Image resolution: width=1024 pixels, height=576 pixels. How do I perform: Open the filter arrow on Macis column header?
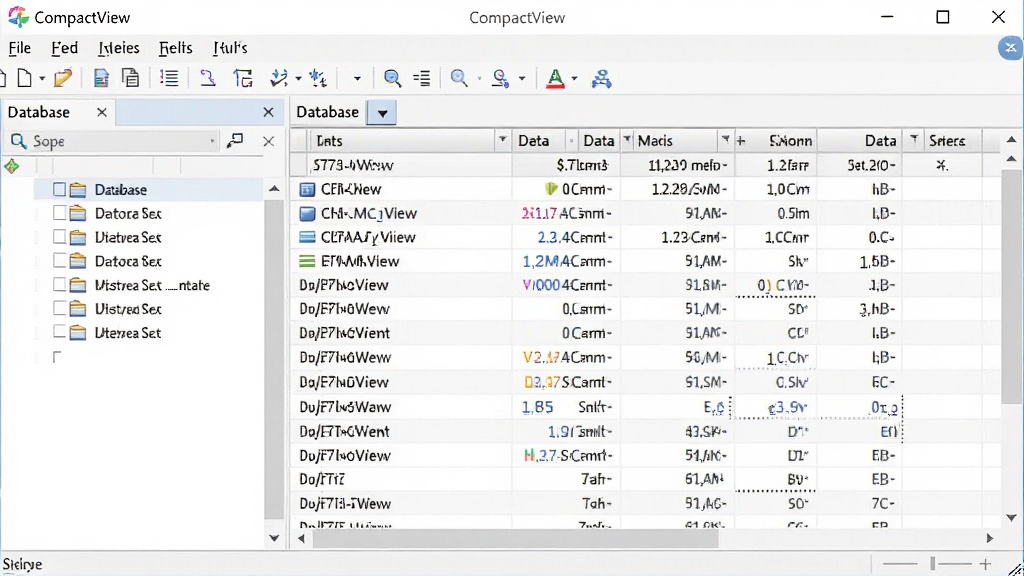click(725, 139)
